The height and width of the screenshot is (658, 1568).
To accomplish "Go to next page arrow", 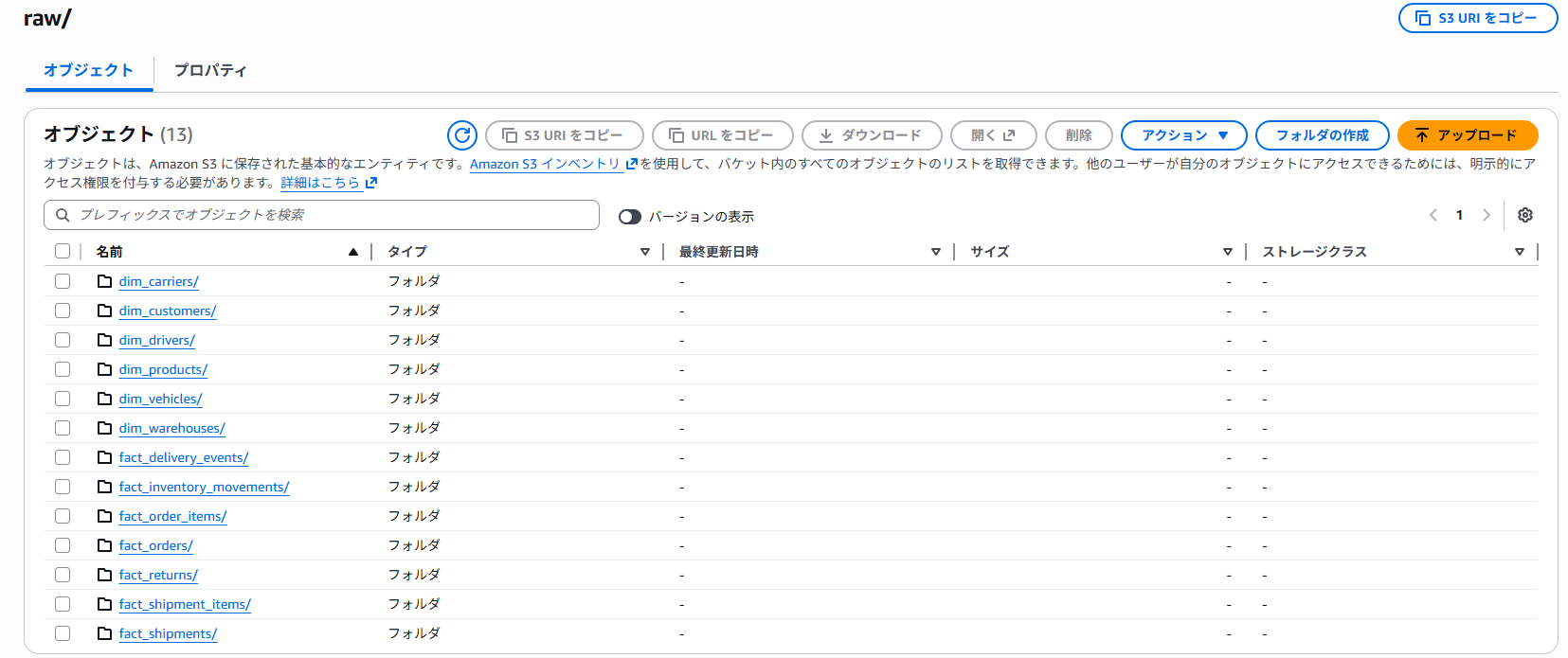I will pos(1487,215).
